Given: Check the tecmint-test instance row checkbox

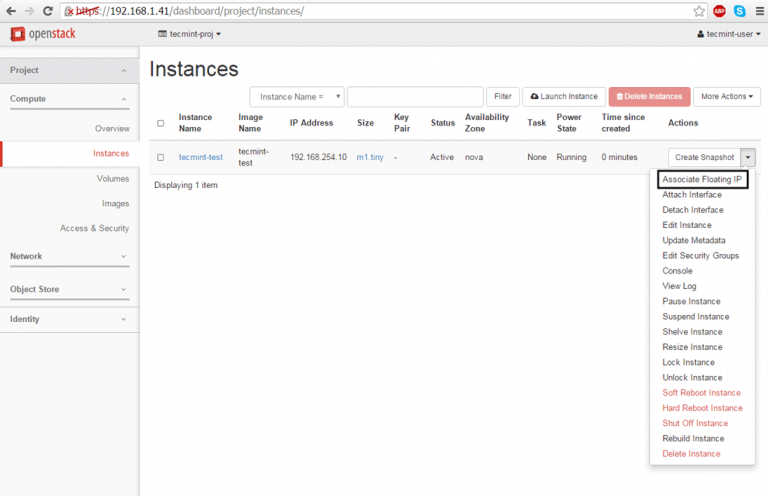Looking at the screenshot, I should coord(161,157).
